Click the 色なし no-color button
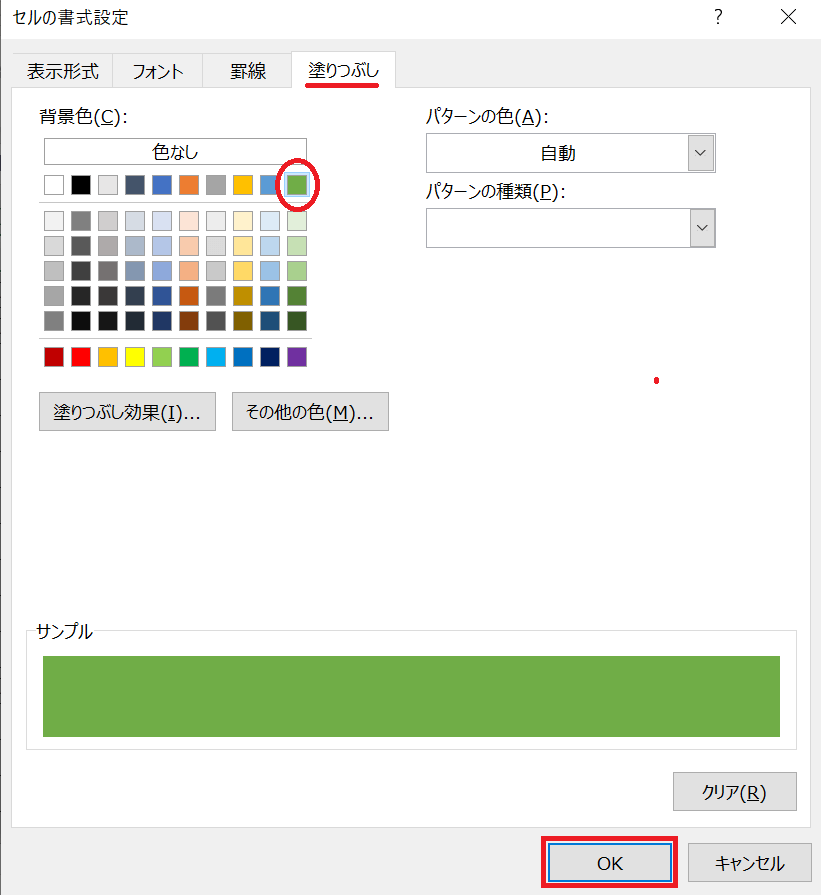The image size is (821, 895). coord(175,152)
